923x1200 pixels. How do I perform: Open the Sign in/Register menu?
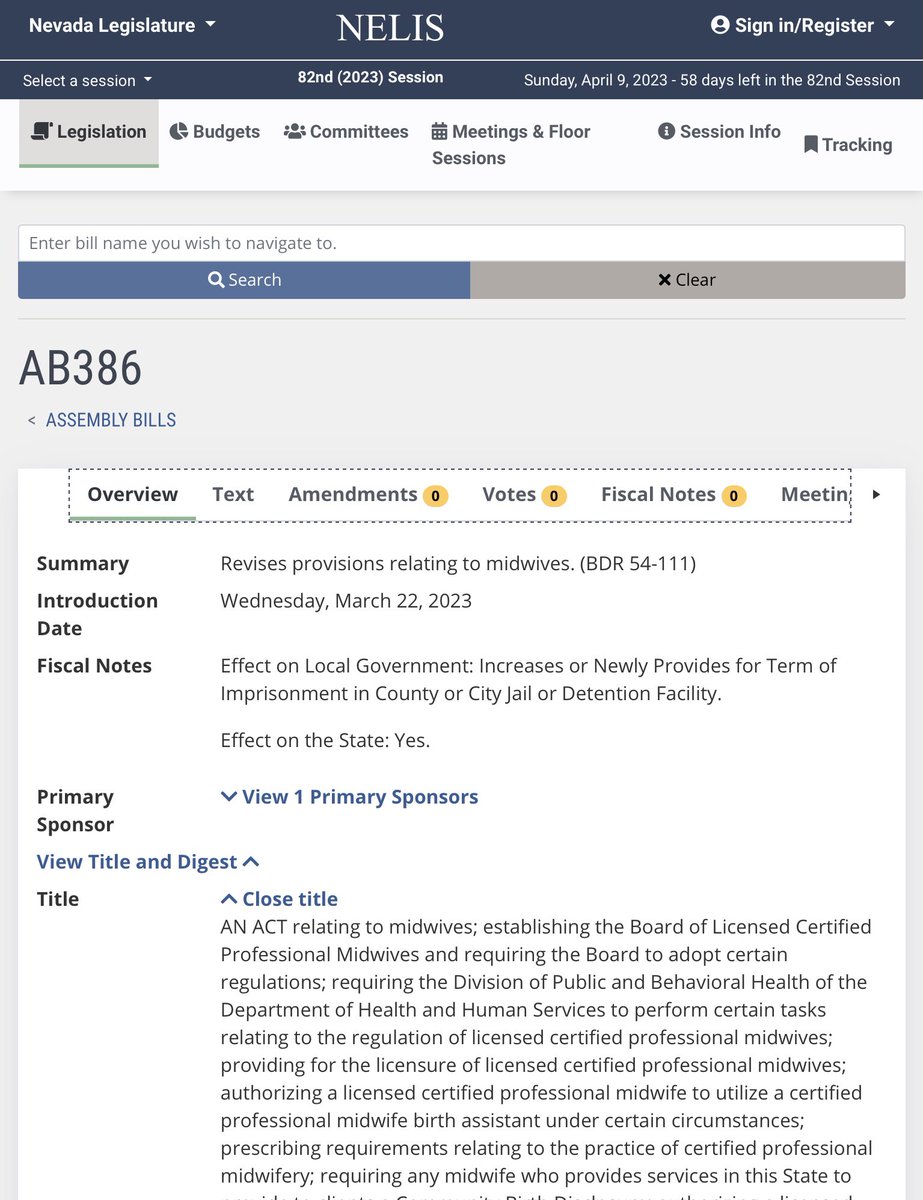pyautogui.click(x=802, y=25)
